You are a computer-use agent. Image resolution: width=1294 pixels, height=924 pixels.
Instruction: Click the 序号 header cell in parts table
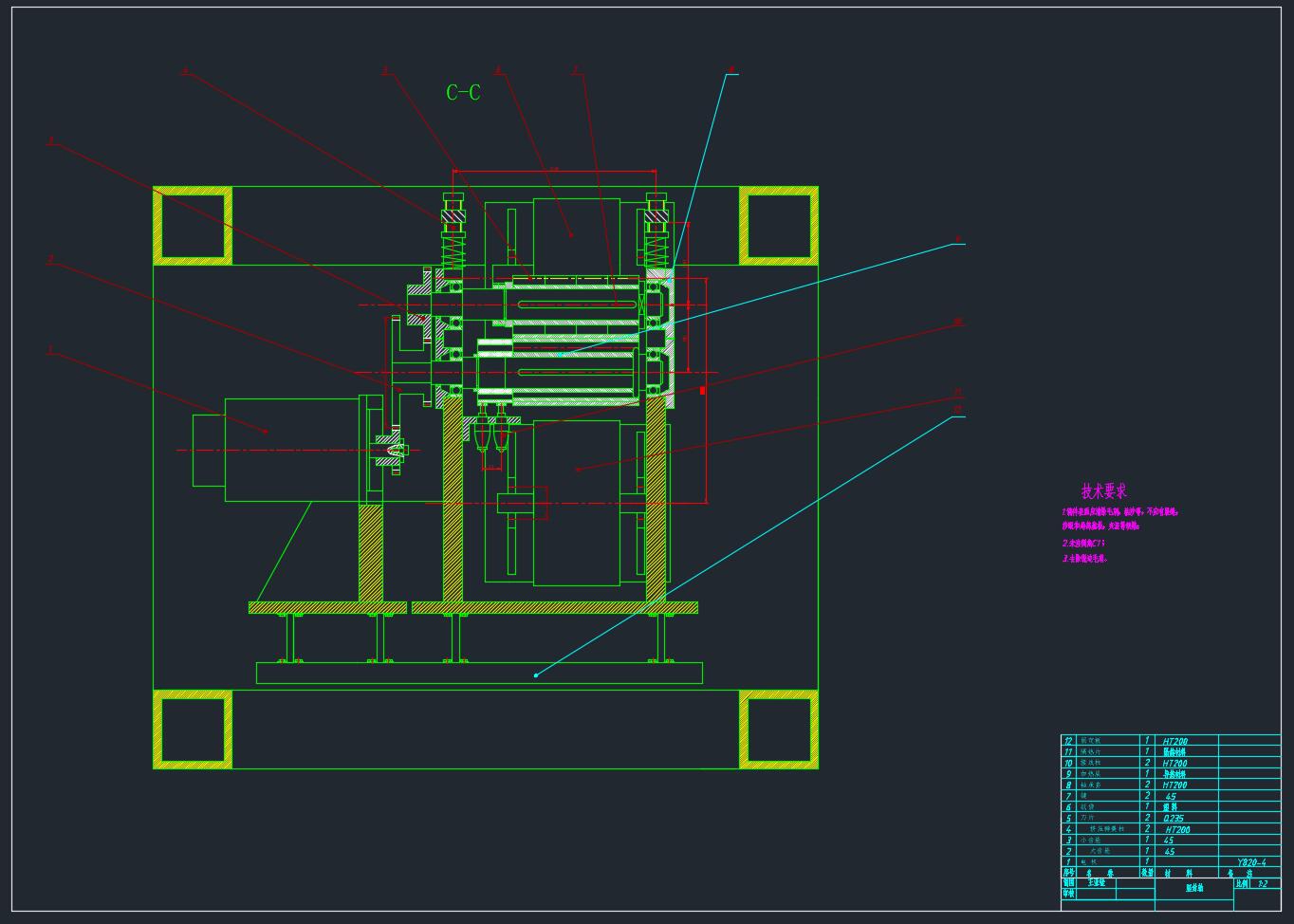[1068, 873]
